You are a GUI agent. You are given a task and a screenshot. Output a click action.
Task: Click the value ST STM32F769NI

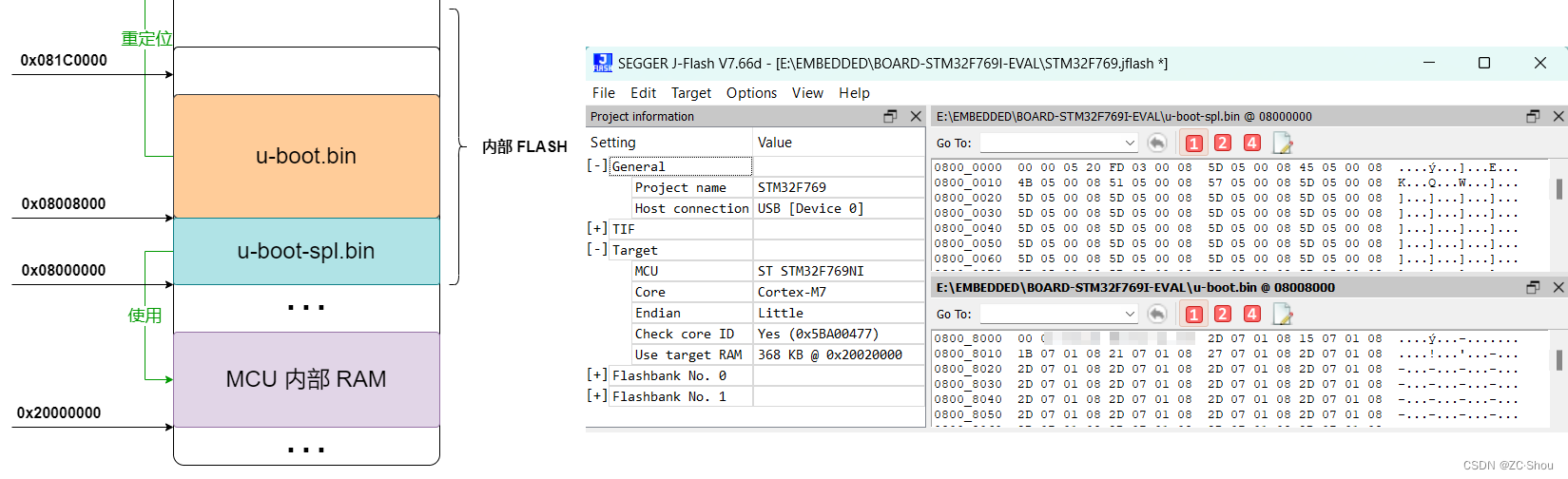pos(811,271)
